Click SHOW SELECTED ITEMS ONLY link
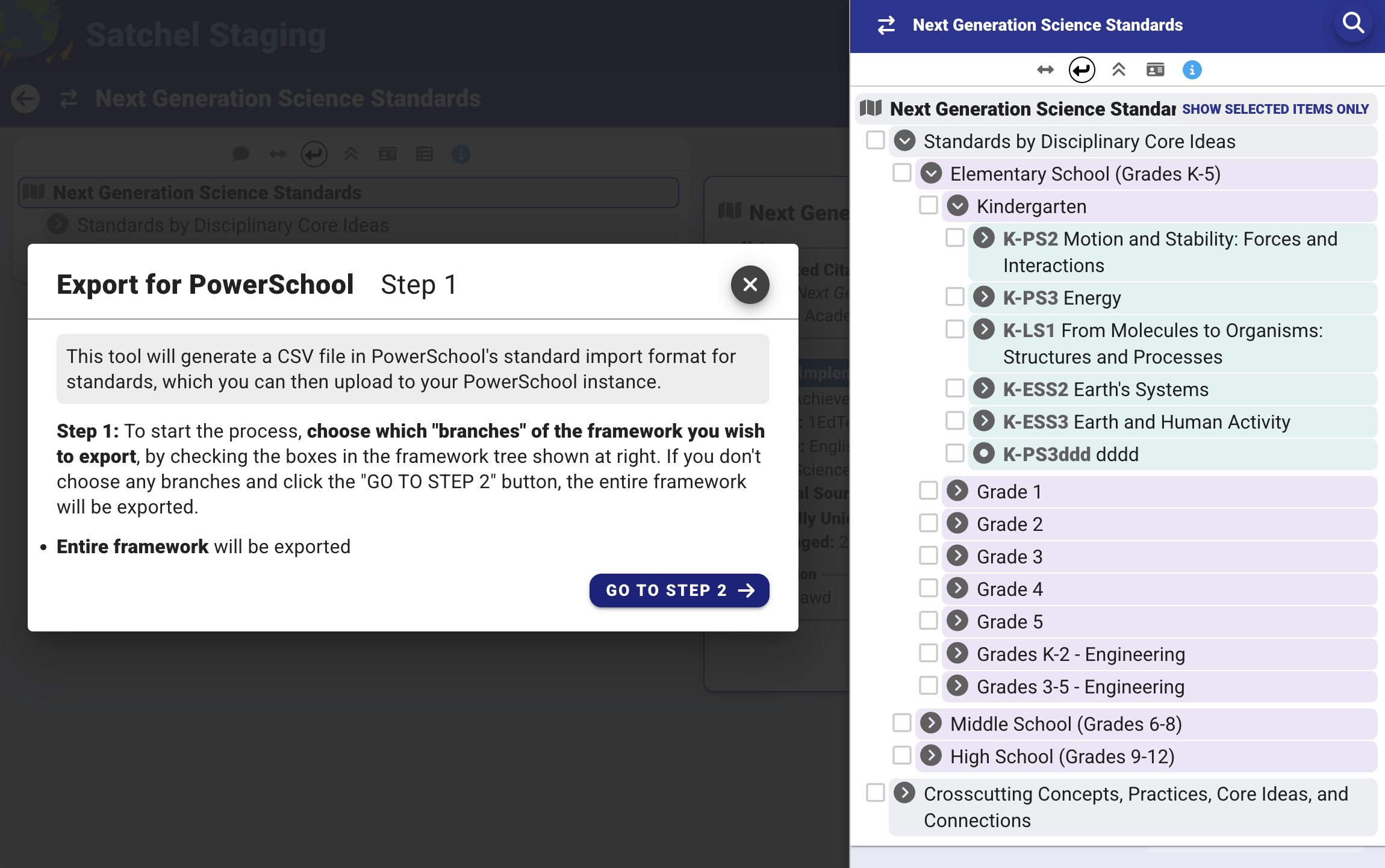Viewport: 1385px width, 868px height. click(x=1275, y=109)
